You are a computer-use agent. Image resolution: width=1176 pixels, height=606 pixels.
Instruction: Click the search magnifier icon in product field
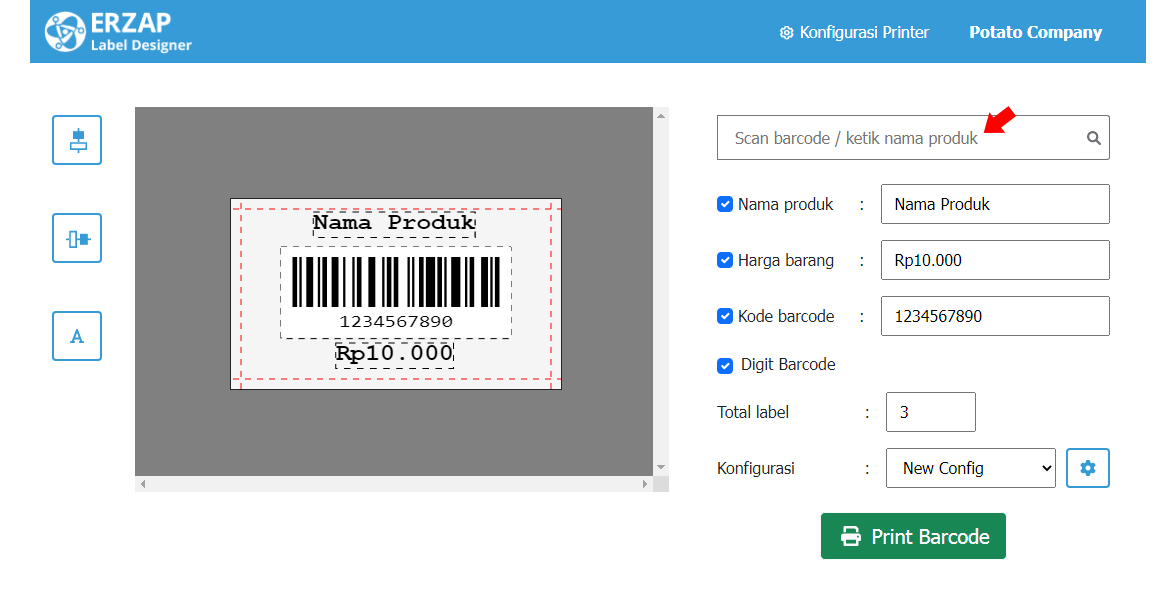(1094, 138)
